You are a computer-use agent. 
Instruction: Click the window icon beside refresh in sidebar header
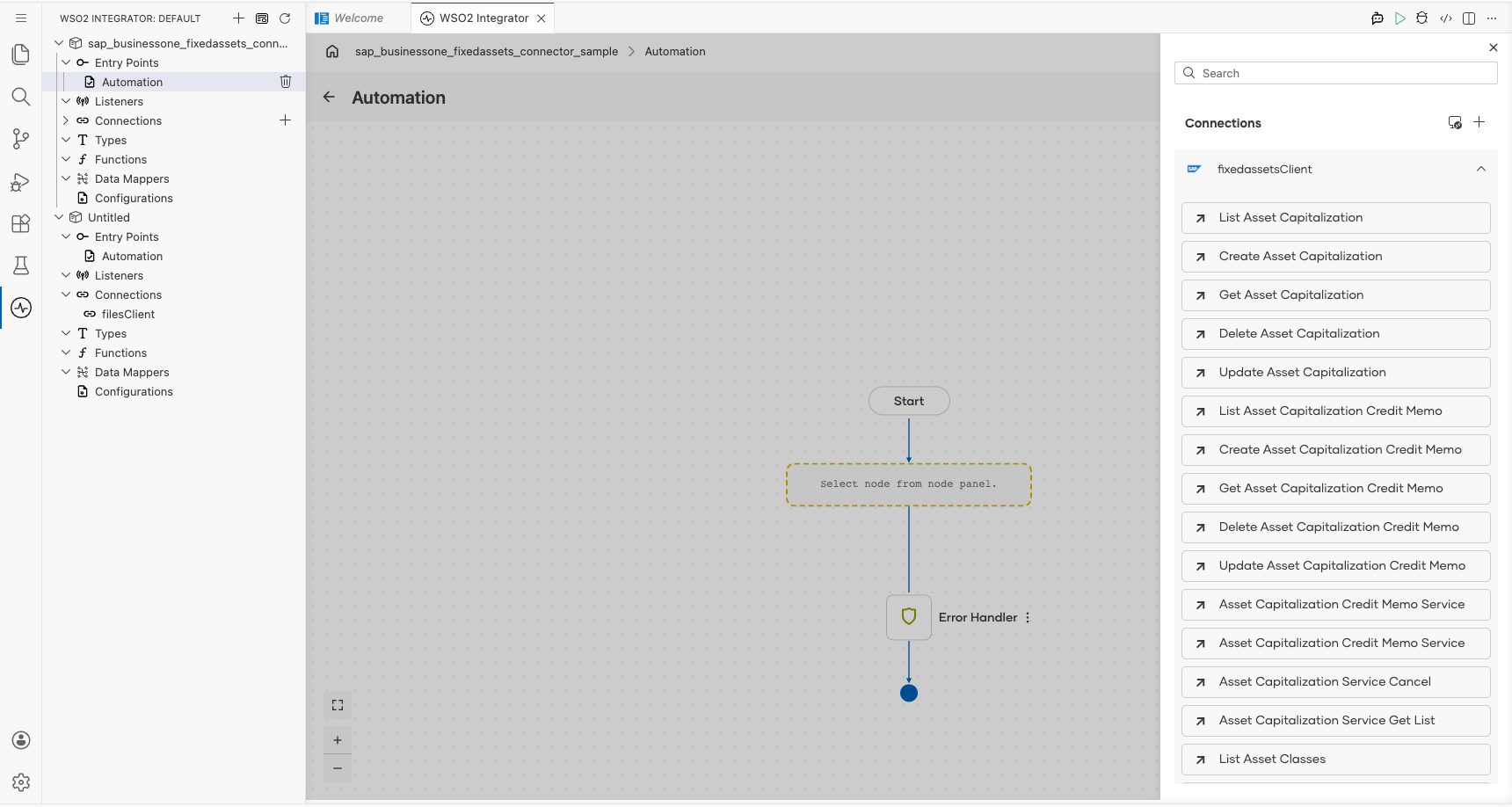coord(262,18)
